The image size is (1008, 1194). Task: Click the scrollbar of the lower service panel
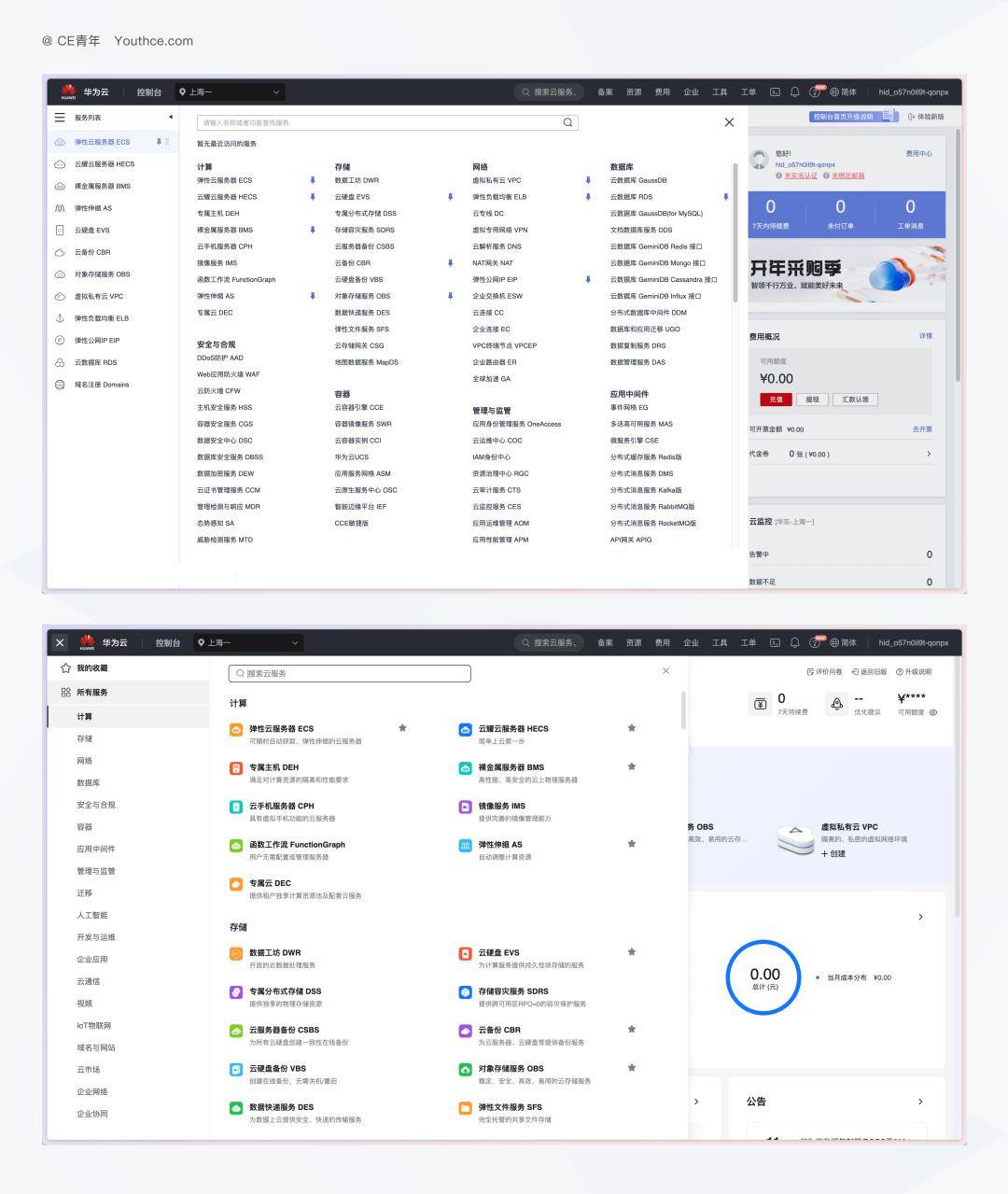(683, 711)
